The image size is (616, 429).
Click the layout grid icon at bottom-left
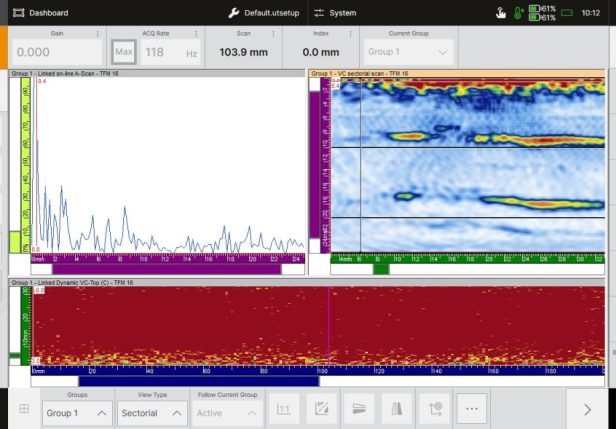[x=23, y=410]
